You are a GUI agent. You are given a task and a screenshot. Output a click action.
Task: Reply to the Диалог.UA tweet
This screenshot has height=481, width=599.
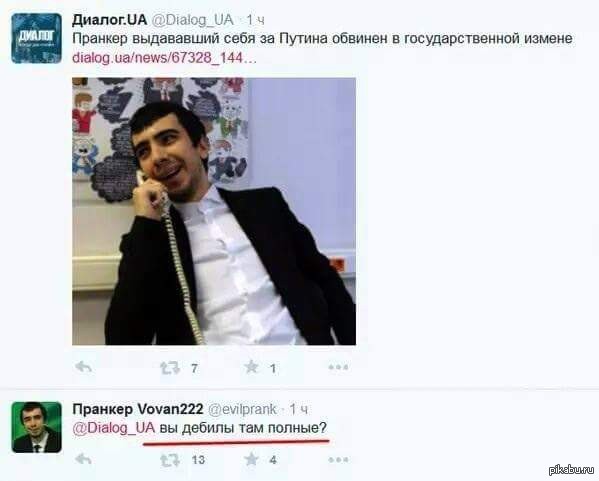coord(84,367)
